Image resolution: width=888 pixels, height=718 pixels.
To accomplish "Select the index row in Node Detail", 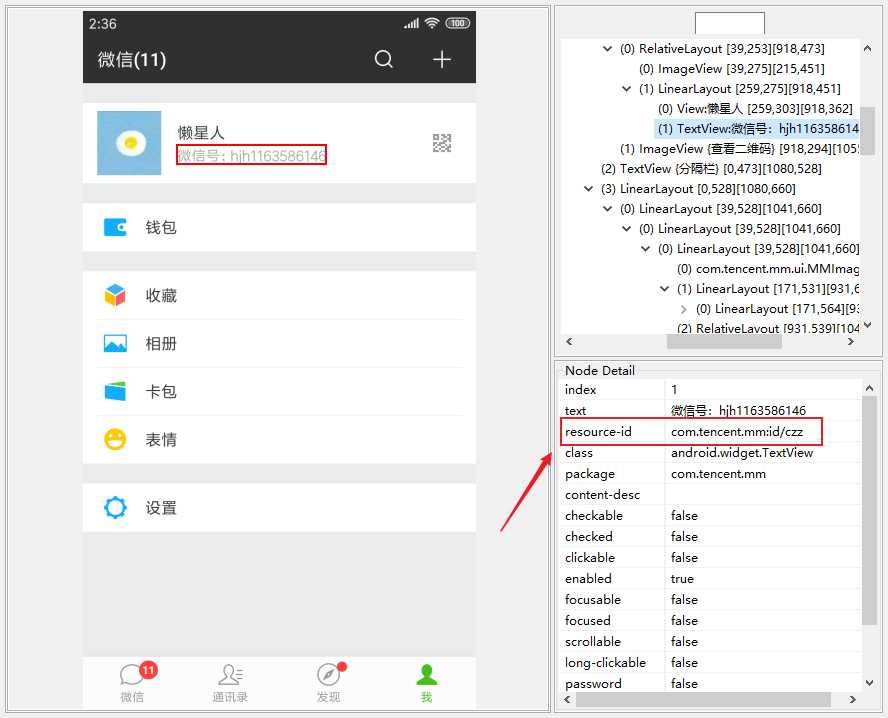I will [x=711, y=390].
